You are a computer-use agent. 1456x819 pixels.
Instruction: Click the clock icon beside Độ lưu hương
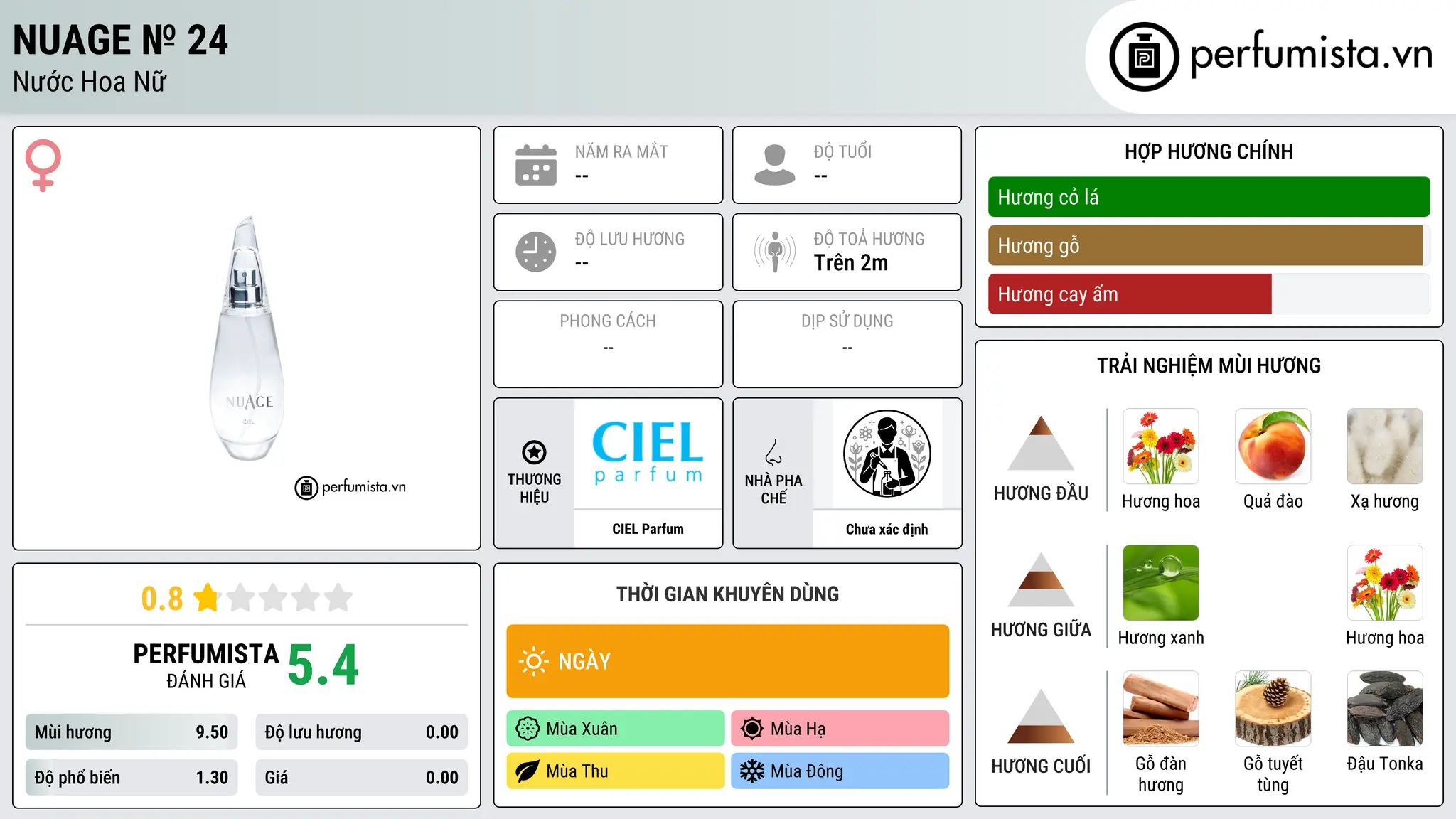click(536, 252)
